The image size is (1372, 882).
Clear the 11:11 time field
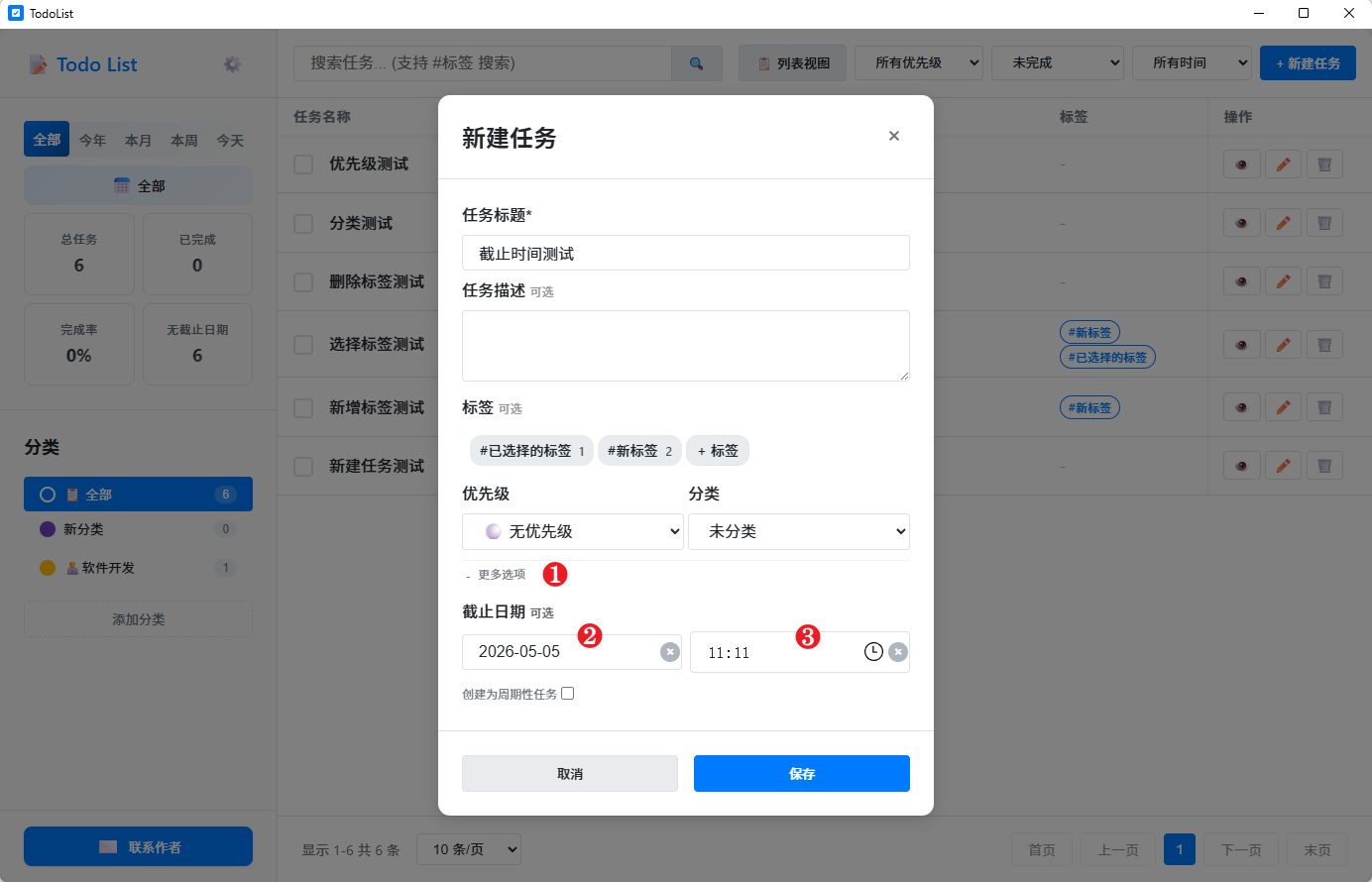(x=898, y=652)
